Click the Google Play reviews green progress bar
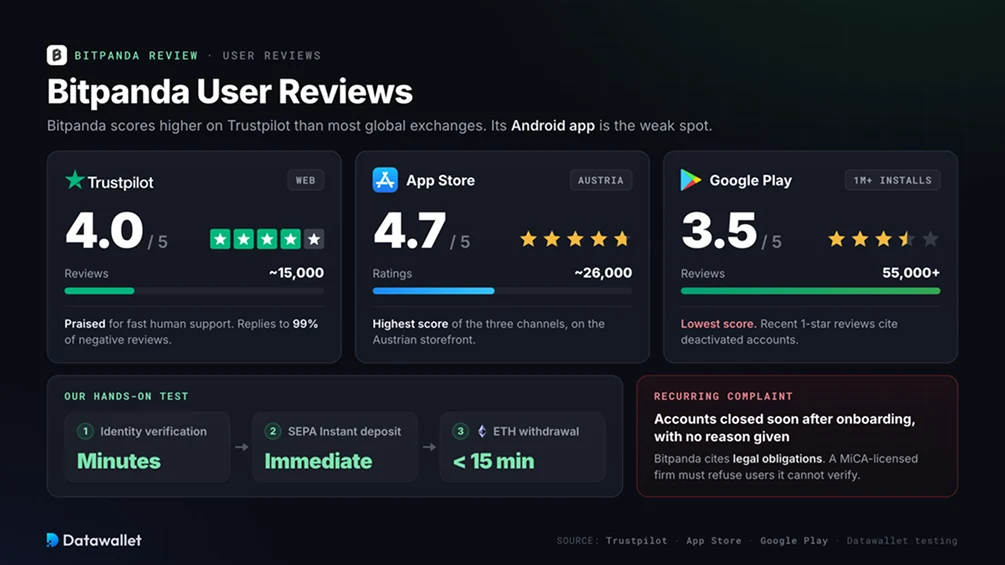The width and height of the screenshot is (1005, 565). pos(810,291)
